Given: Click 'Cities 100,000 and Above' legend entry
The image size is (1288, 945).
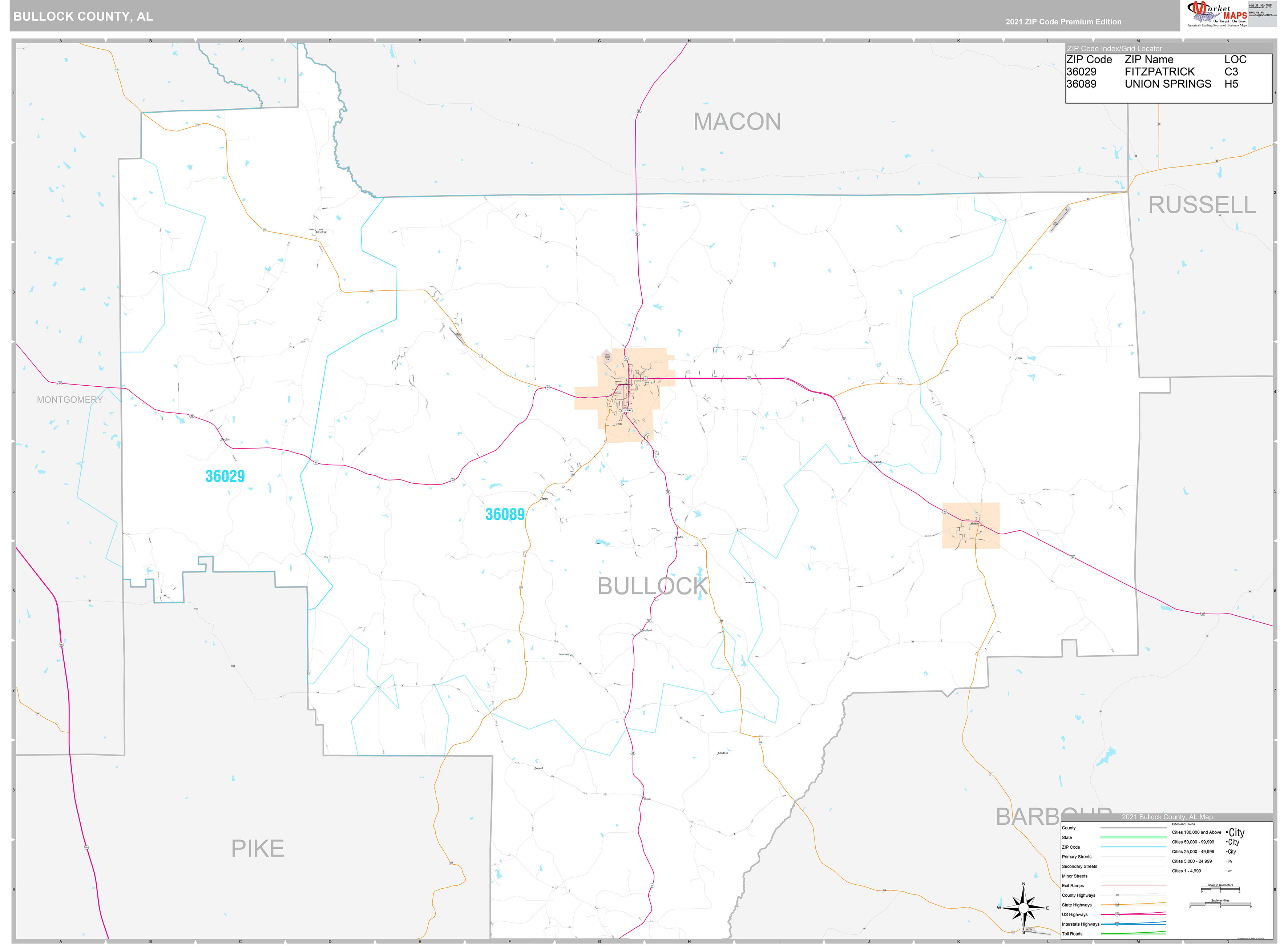Looking at the screenshot, I should pos(1196,832).
